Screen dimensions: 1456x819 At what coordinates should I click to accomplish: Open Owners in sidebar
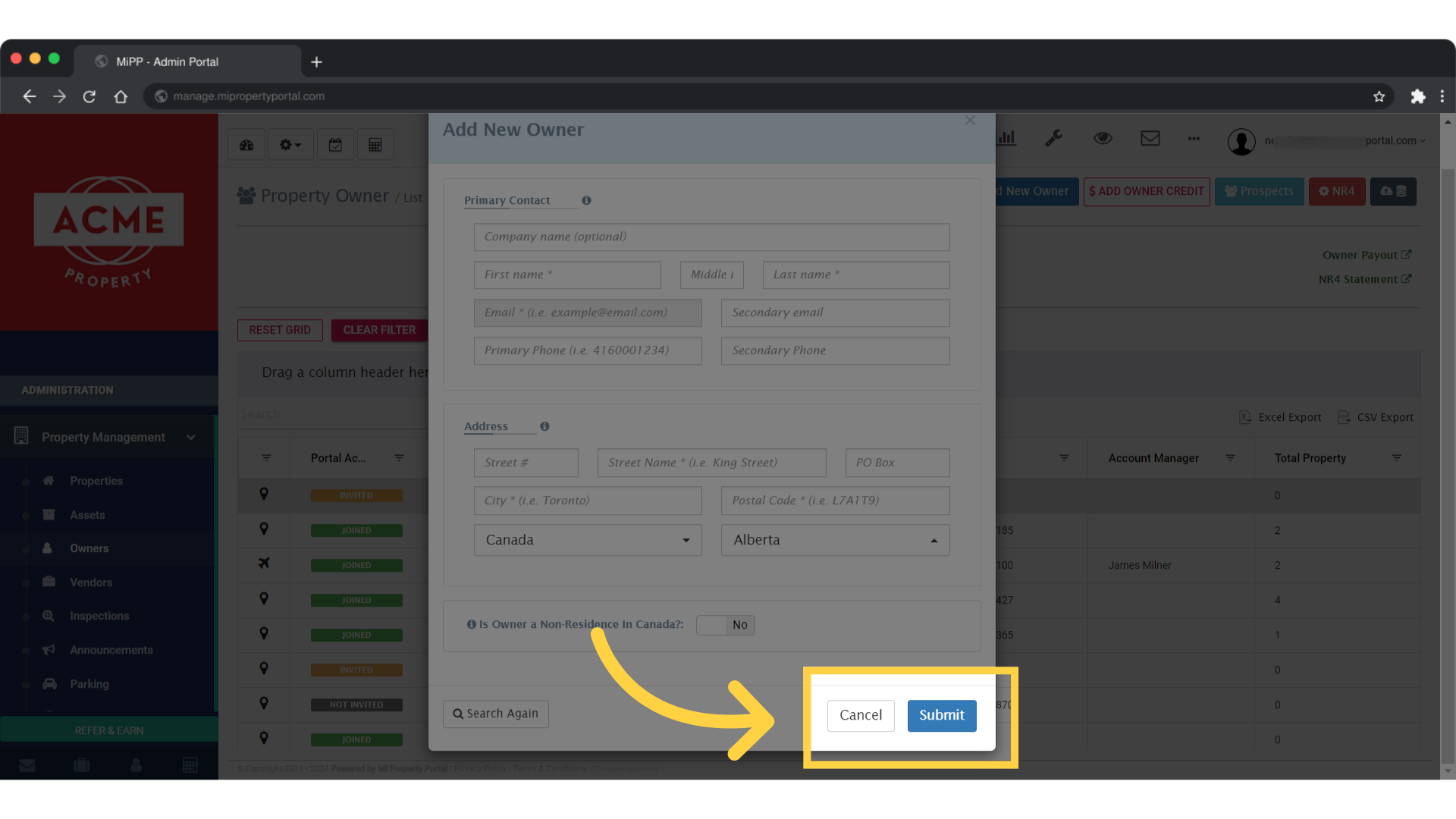coord(89,548)
